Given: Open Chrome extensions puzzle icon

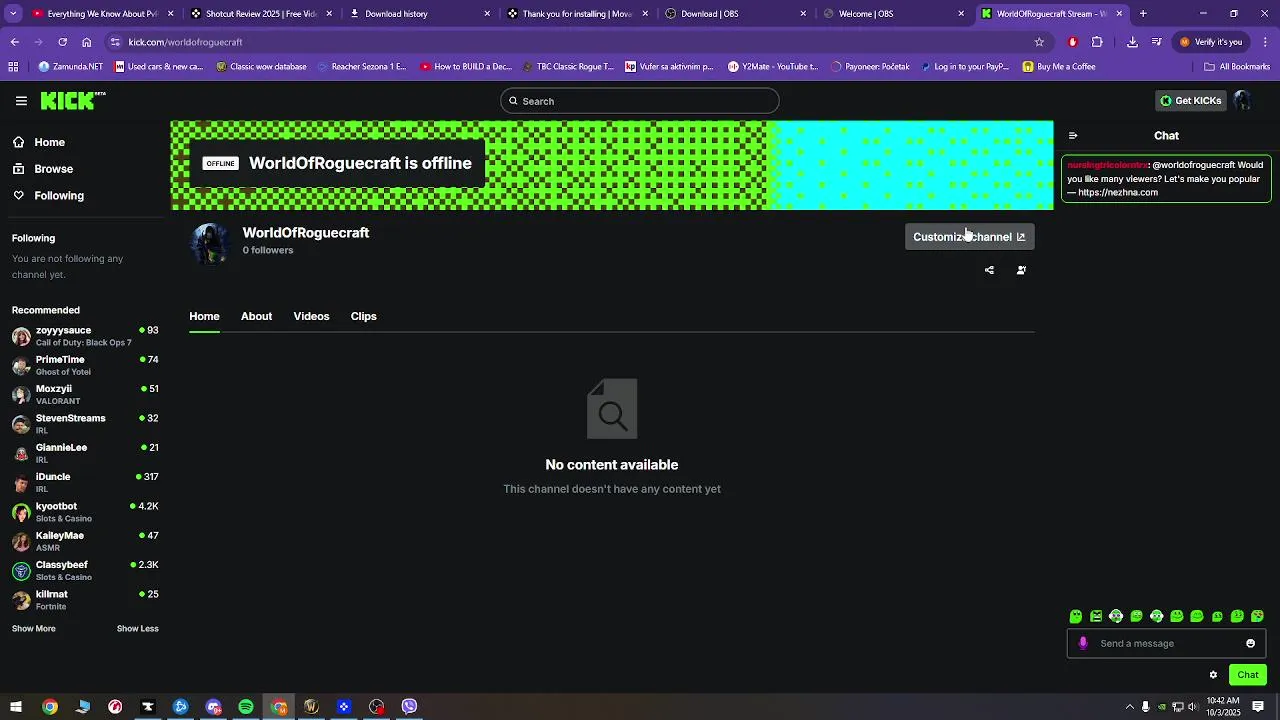Looking at the screenshot, I should point(1097,42).
